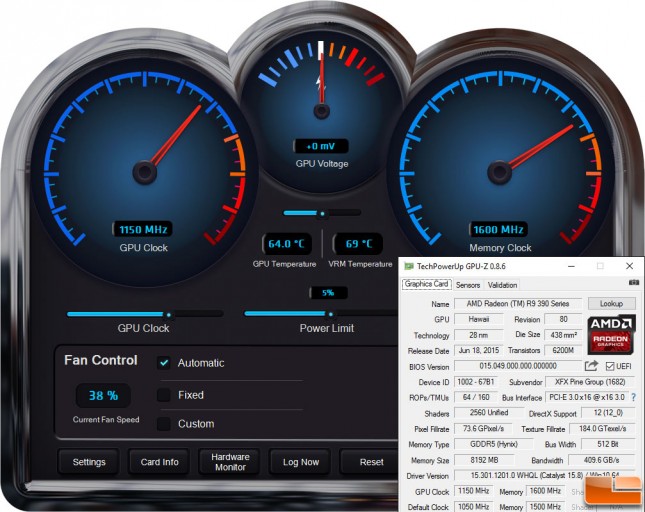Open the Sensors tab in GPU-Z
This screenshot has height=512, width=645.
(x=468, y=285)
